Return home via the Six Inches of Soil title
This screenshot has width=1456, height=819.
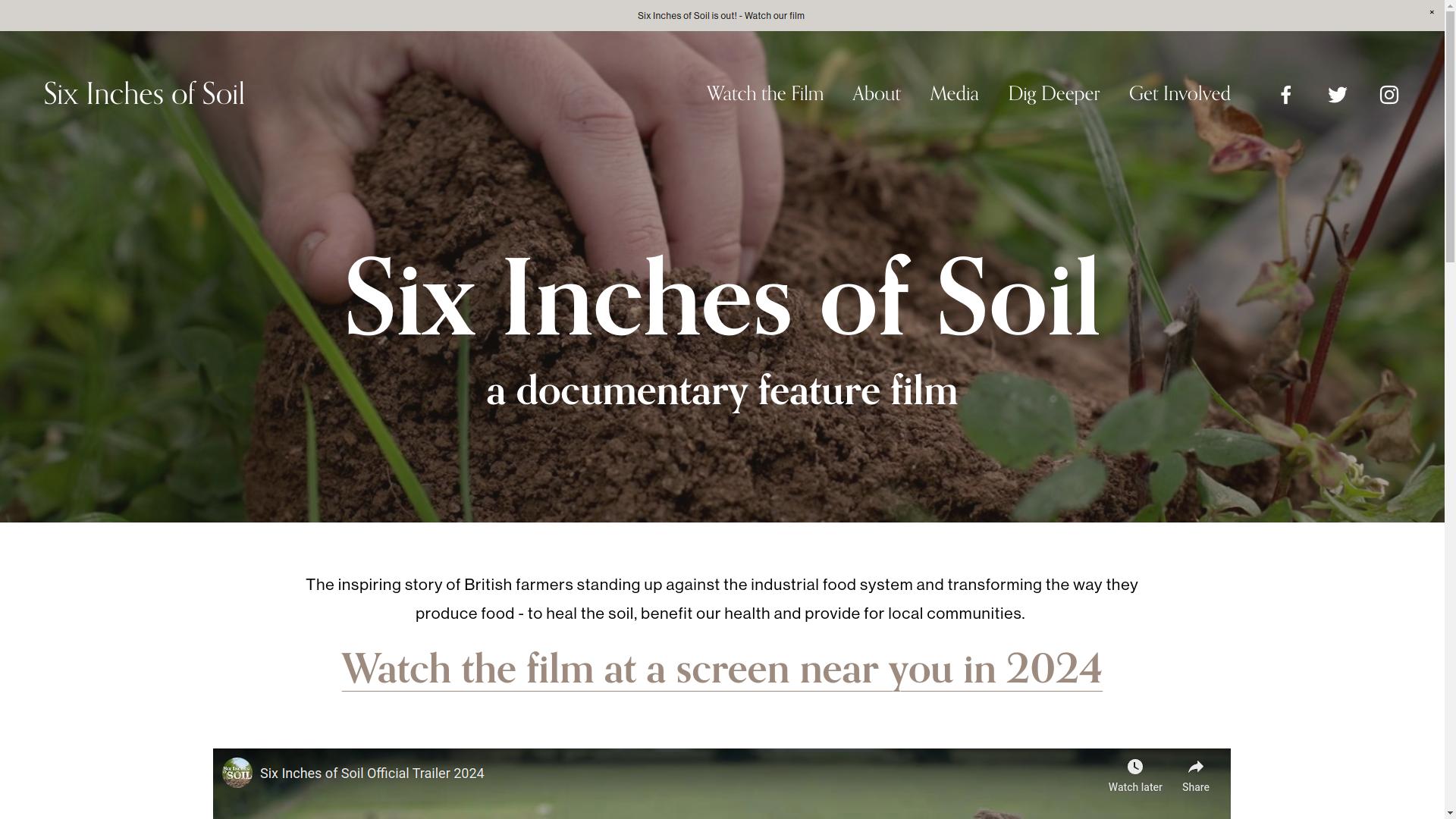143,94
